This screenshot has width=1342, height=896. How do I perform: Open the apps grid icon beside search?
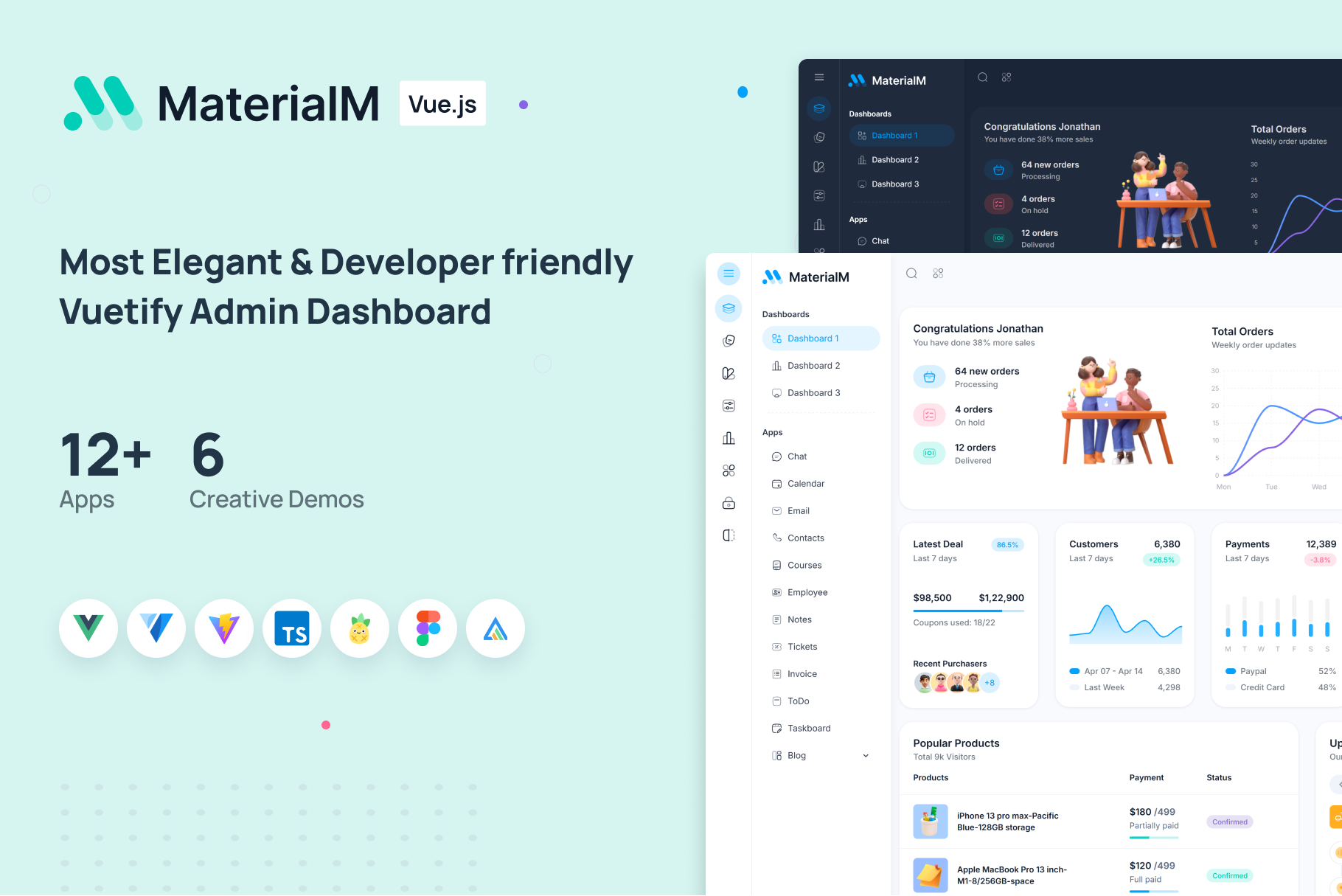(938, 274)
